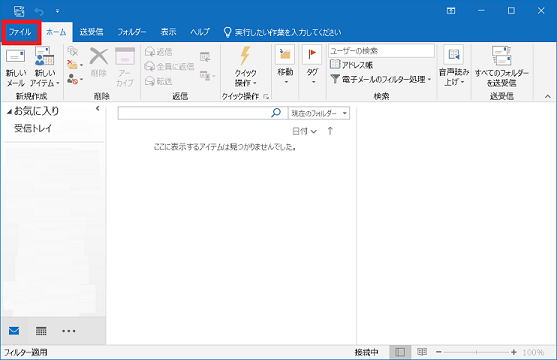Screen dimensions: 557x360
Task: Open the junk mail dropdown
Action: point(75,79)
